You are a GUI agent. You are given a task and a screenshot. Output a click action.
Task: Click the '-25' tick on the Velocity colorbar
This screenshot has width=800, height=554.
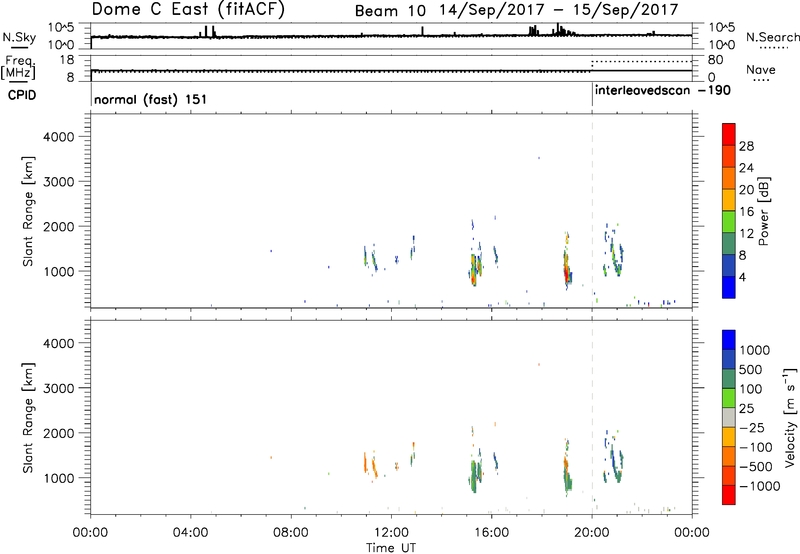click(752, 428)
